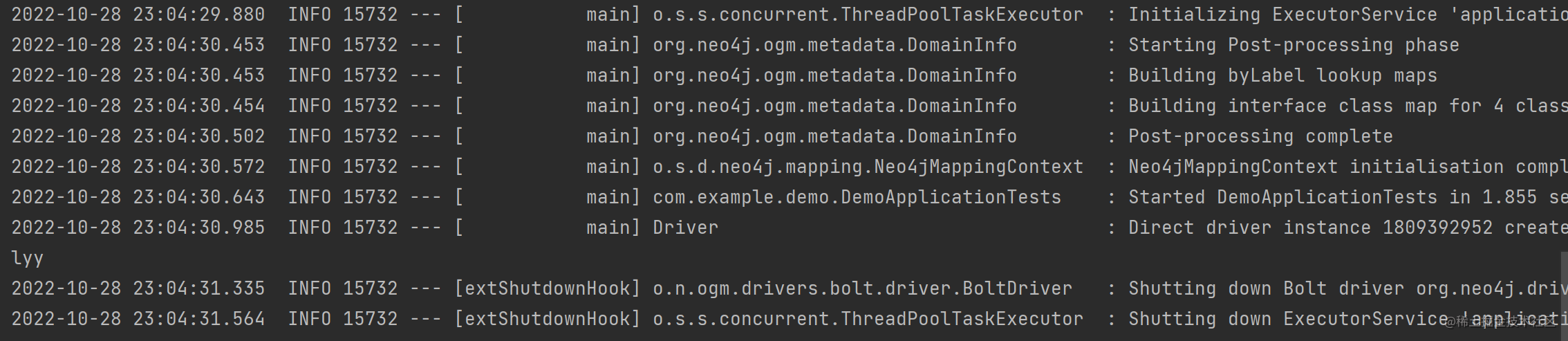Image resolution: width=1568 pixels, height=341 pixels.
Task: Click timestamp 23:04:30.502
Action: pyautogui.click(x=198, y=136)
